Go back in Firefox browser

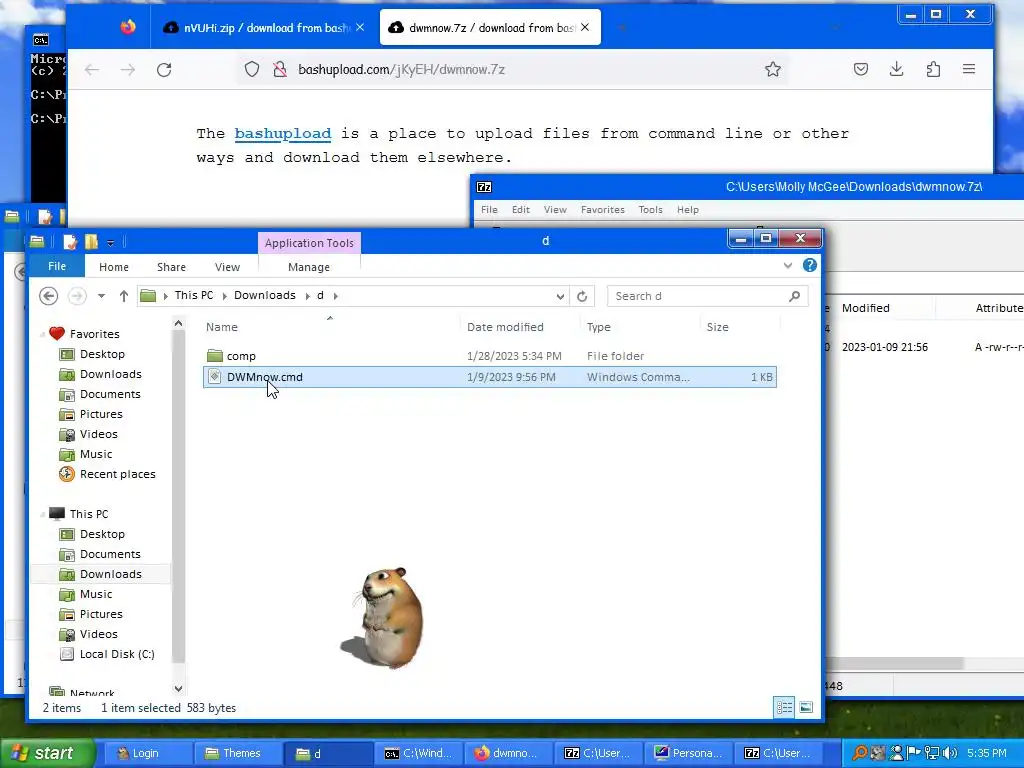(92, 69)
